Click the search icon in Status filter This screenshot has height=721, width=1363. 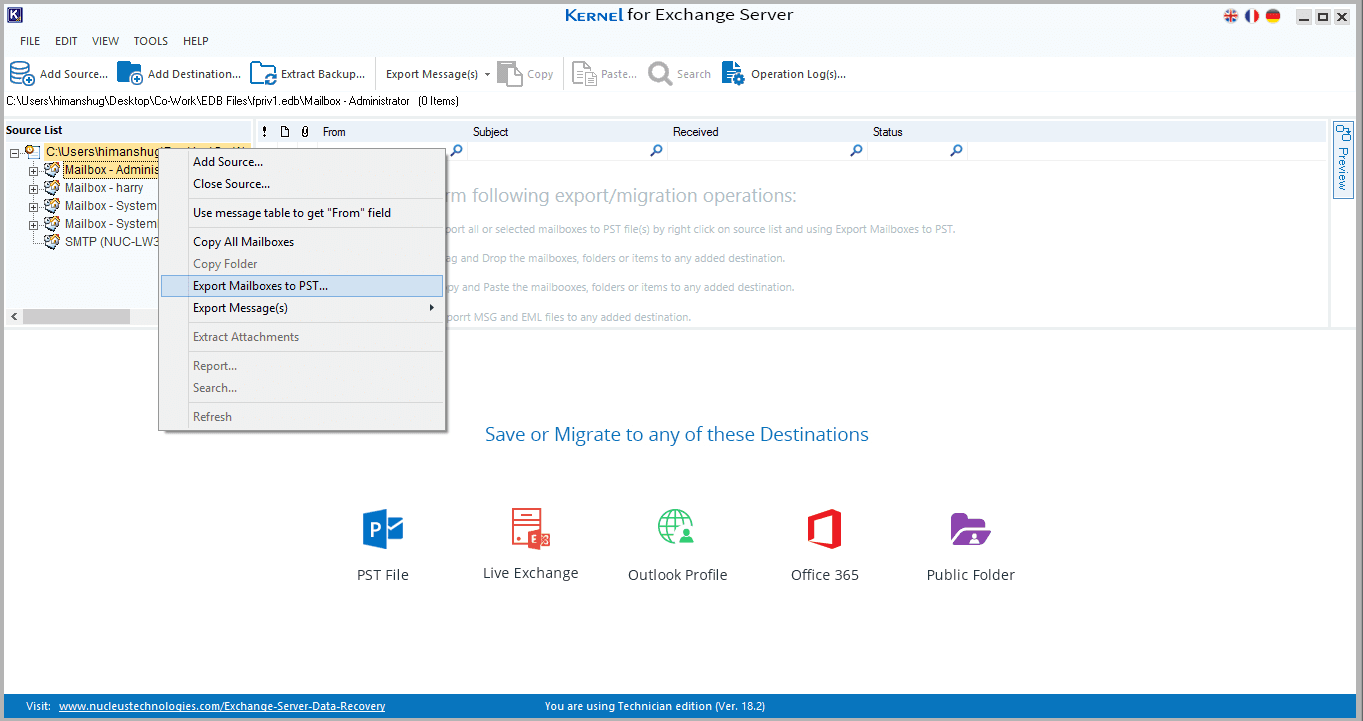(x=956, y=151)
